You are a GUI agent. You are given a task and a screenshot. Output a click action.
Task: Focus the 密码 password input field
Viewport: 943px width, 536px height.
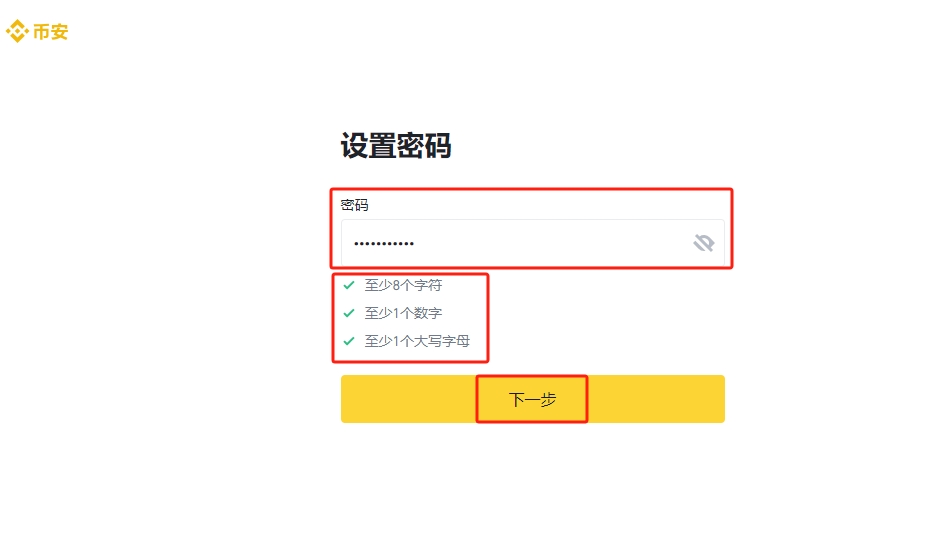pyautogui.click(x=532, y=243)
